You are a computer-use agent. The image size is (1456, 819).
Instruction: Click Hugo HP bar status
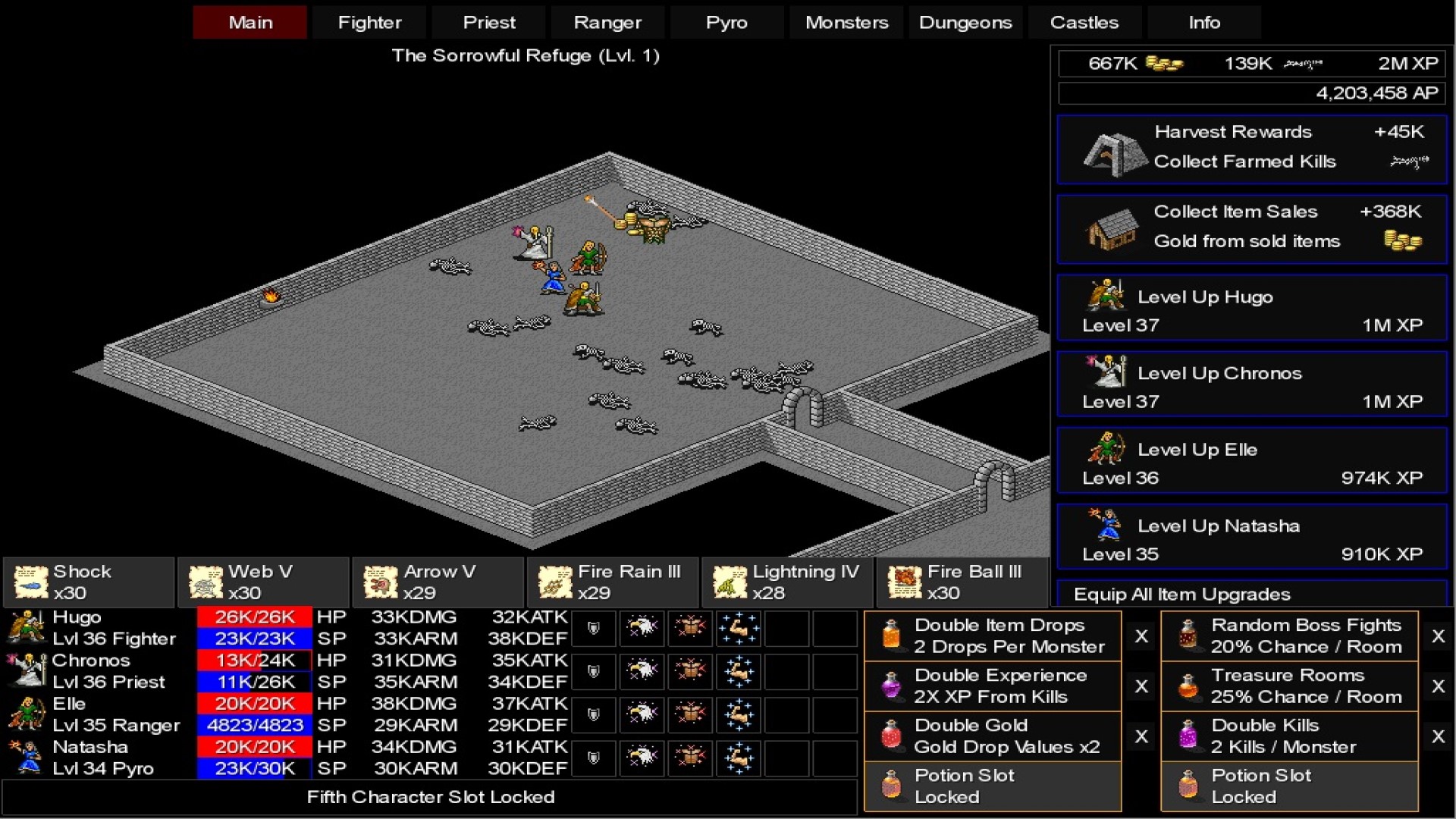[253, 618]
